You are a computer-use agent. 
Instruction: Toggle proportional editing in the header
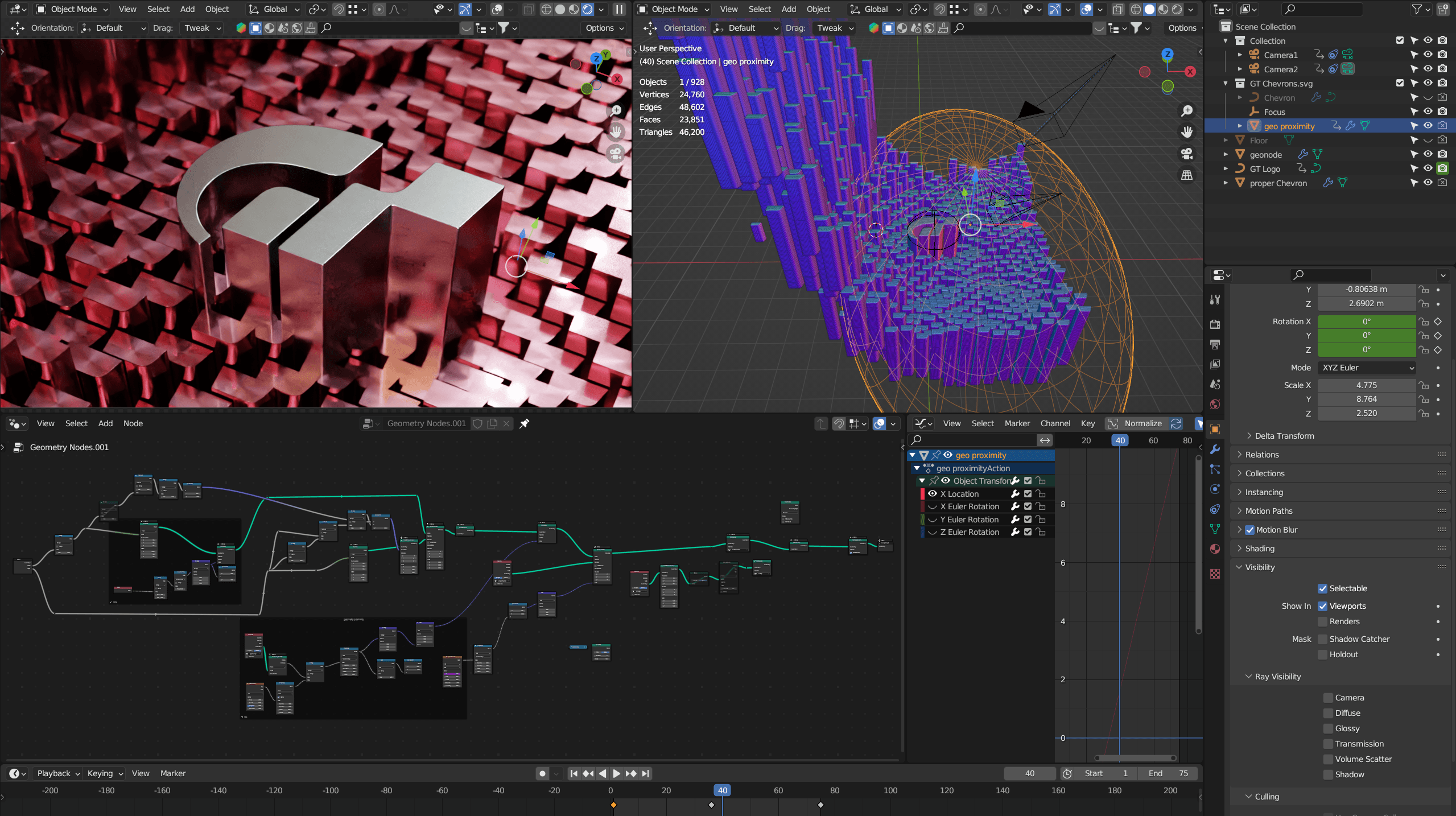pos(378,10)
